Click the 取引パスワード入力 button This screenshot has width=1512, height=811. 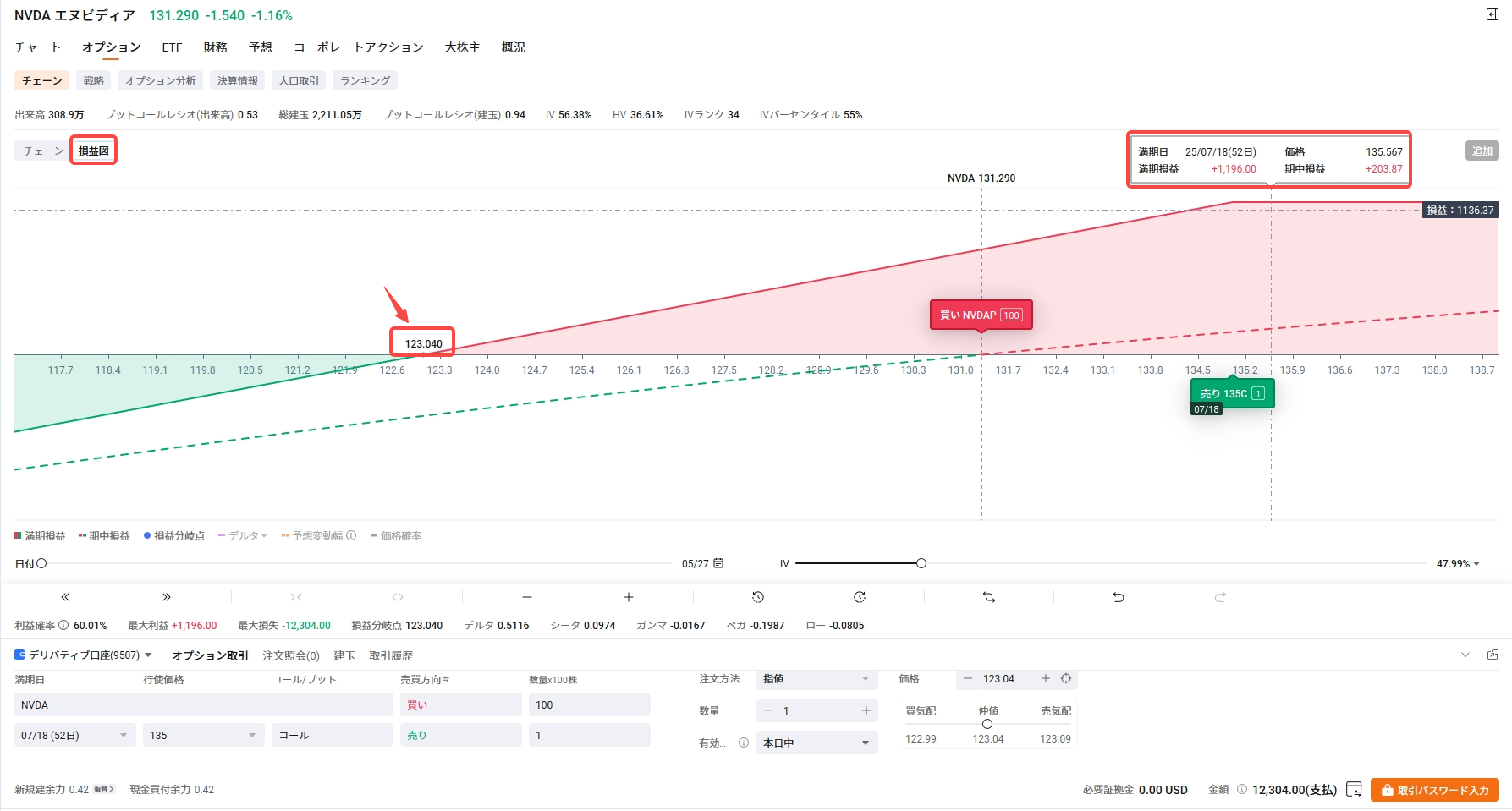1434,790
